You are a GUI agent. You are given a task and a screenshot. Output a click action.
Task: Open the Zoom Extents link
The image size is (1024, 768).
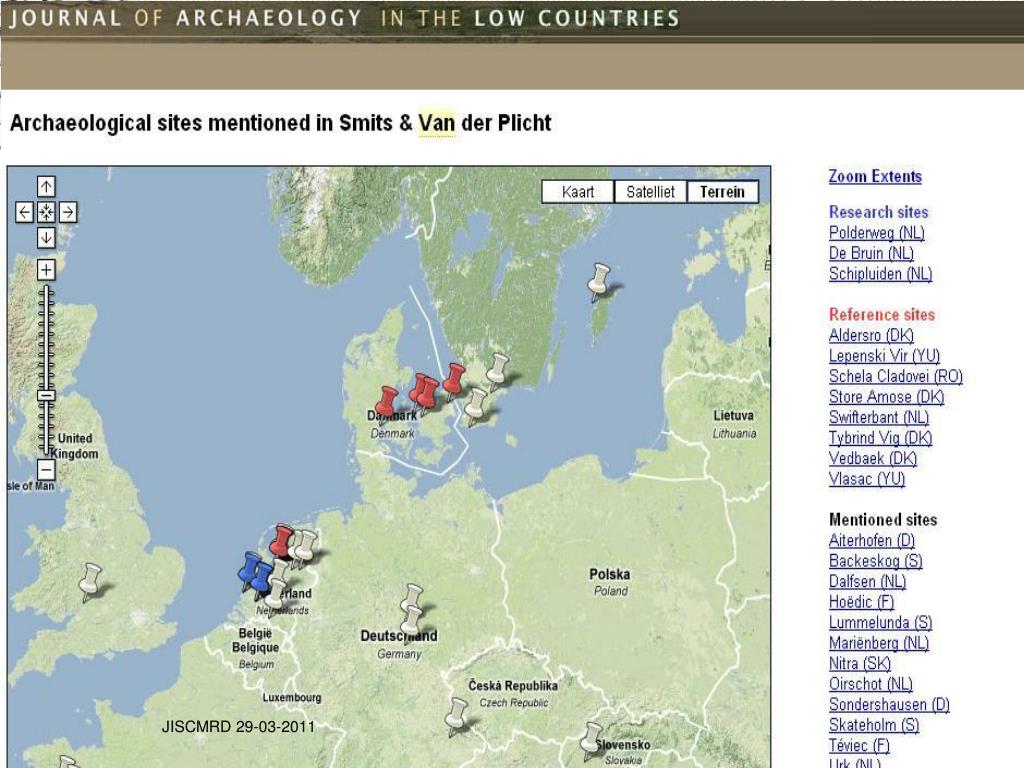tap(875, 176)
